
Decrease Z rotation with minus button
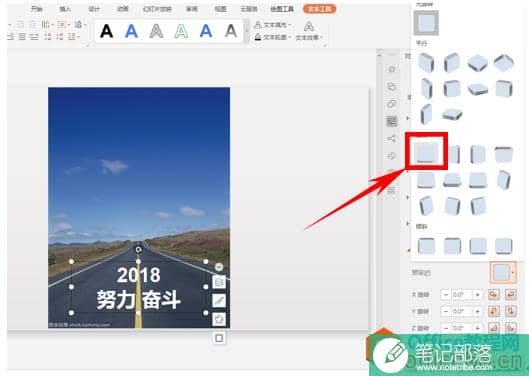(446, 328)
